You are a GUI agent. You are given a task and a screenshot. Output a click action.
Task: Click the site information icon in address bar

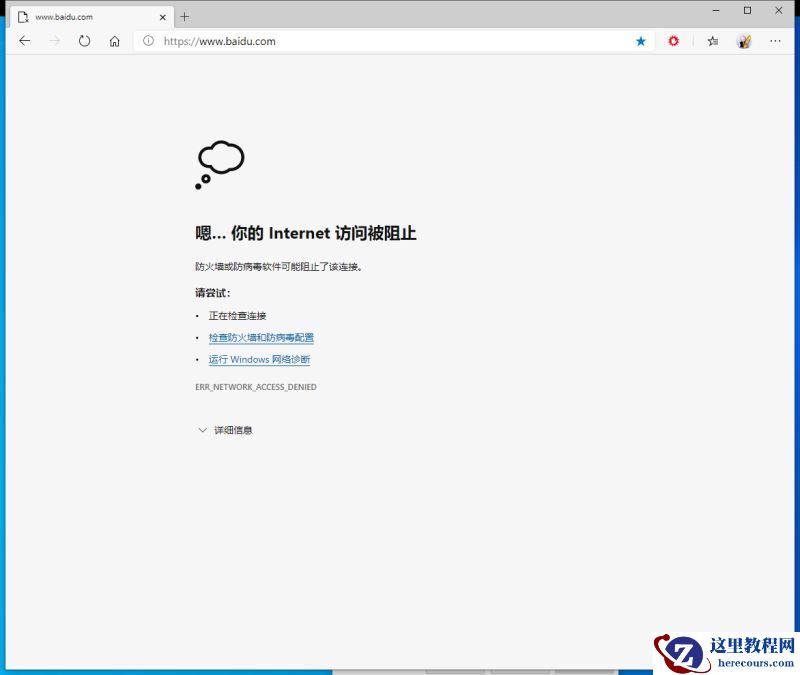[x=148, y=42]
